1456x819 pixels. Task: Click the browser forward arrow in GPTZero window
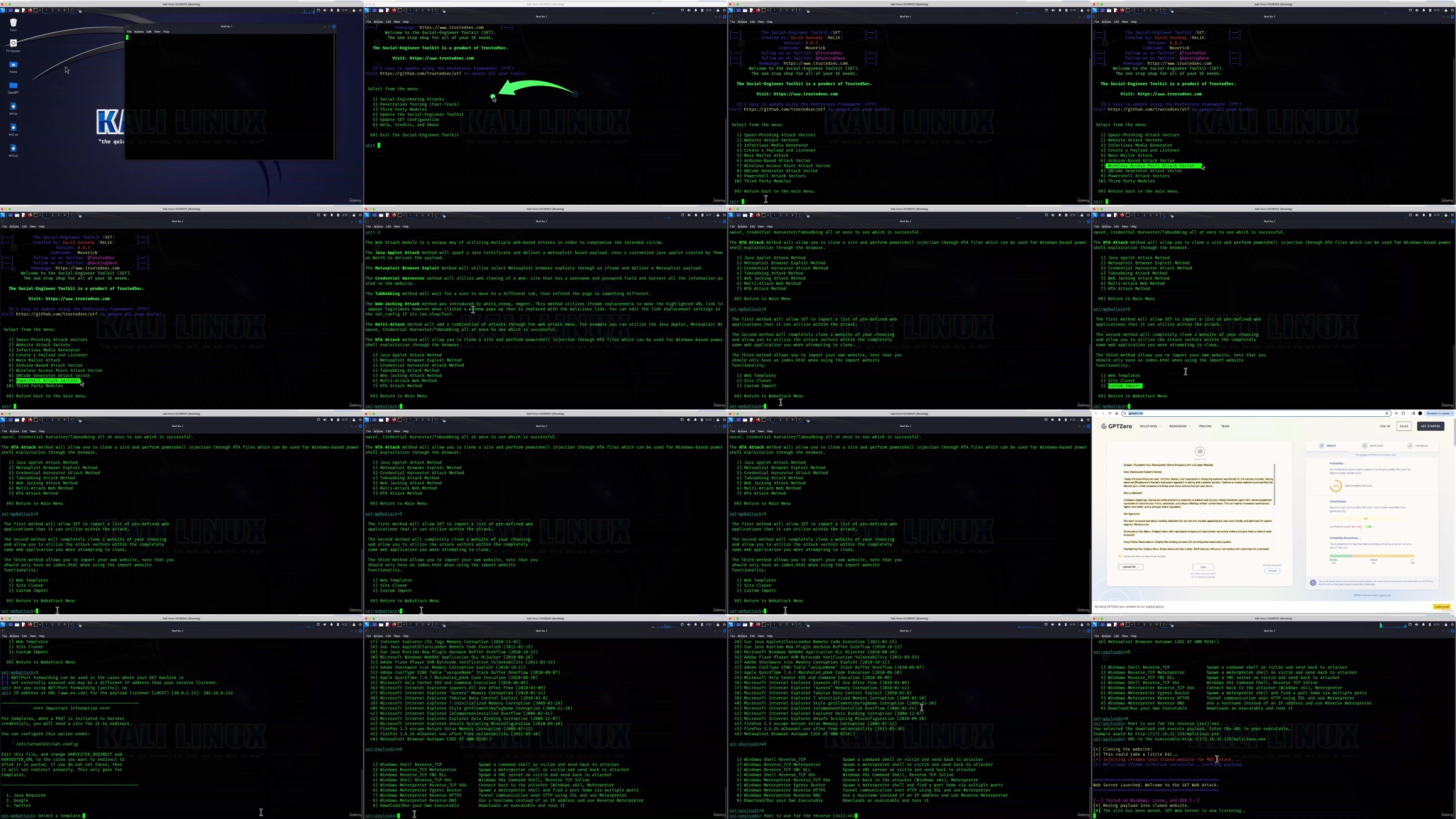click(1103, 413)
